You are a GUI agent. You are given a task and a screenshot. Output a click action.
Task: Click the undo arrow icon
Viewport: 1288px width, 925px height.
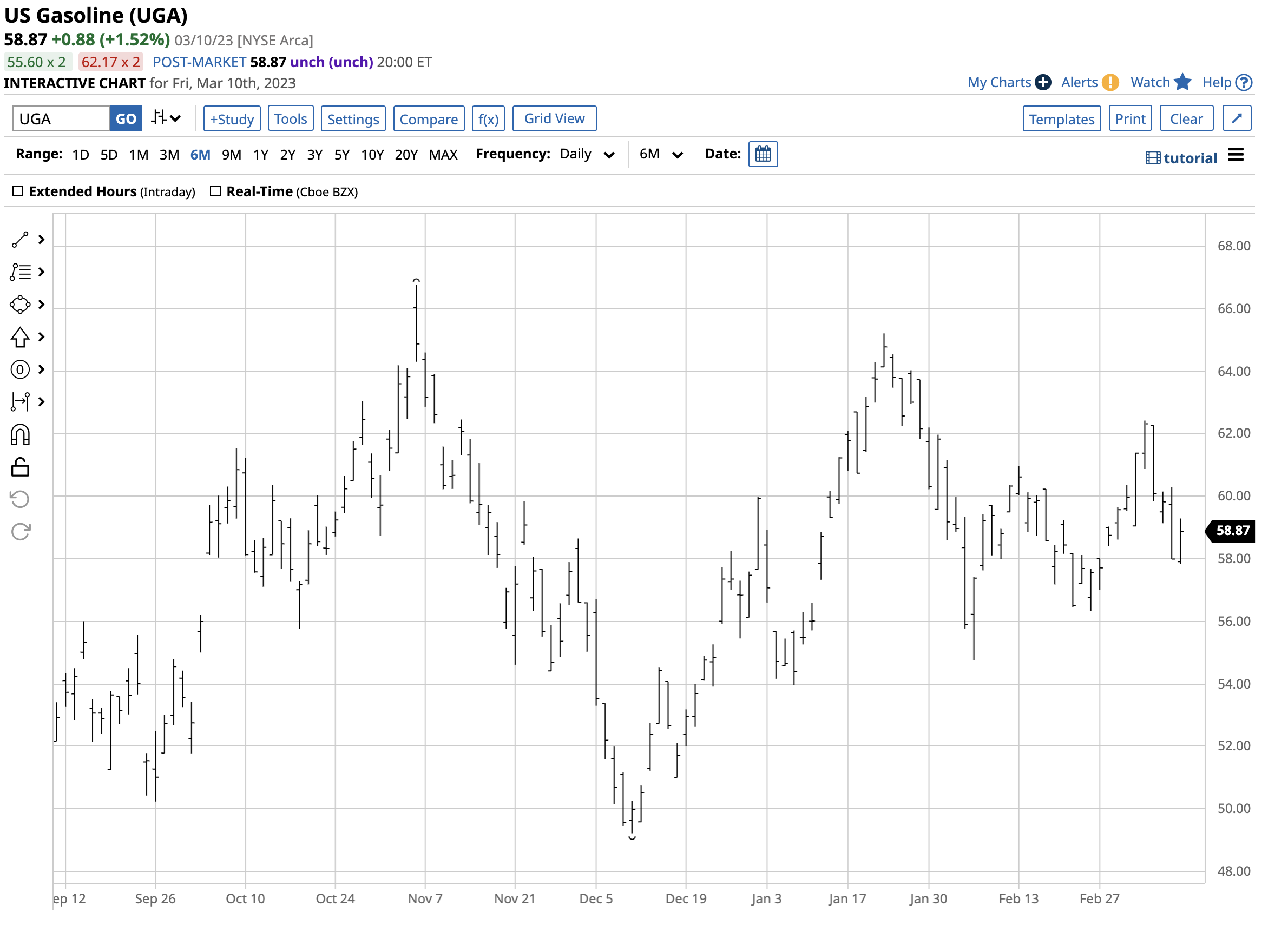[x=20, y=500]
